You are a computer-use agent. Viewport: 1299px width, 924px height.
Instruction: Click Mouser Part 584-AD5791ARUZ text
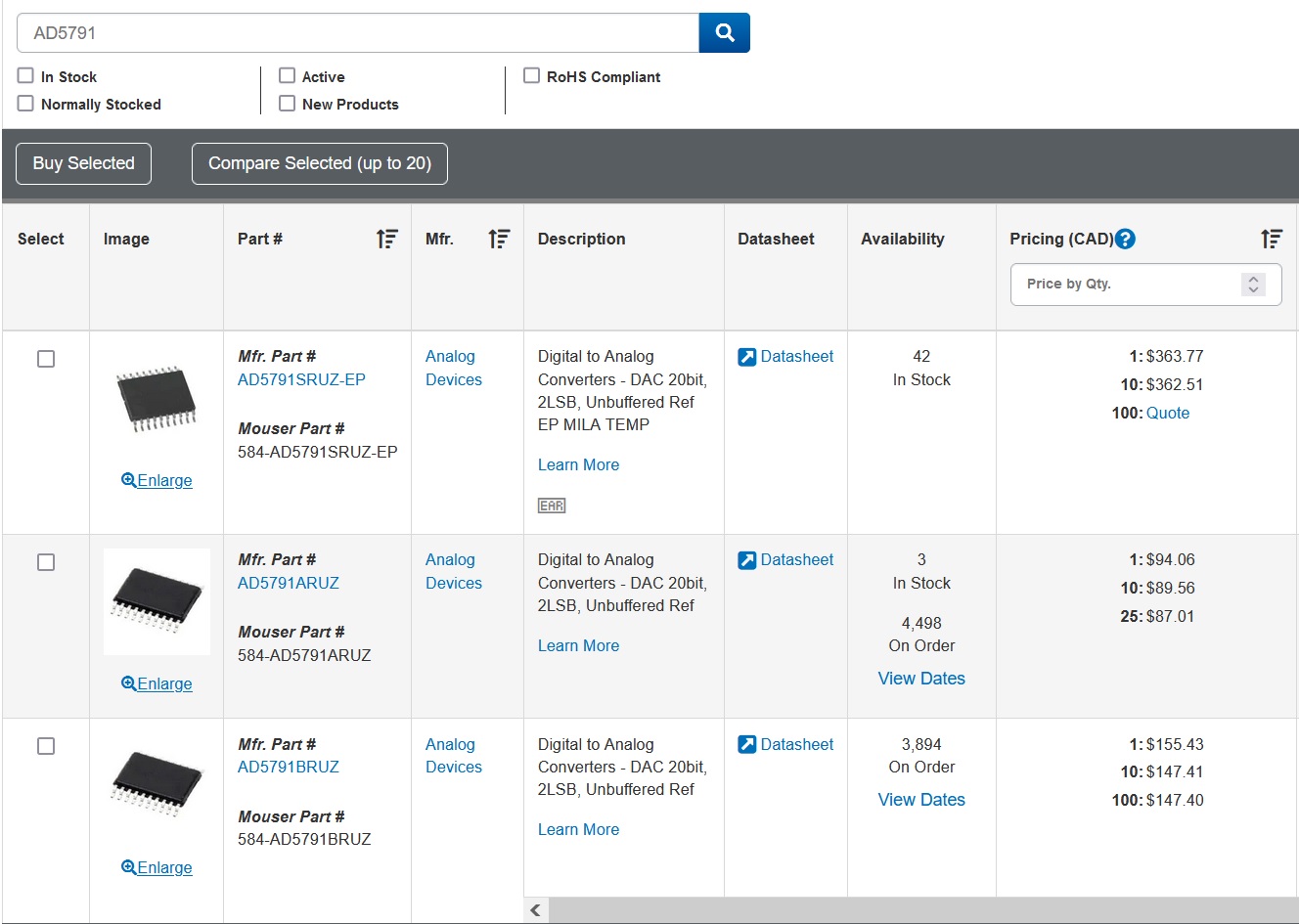304,655
